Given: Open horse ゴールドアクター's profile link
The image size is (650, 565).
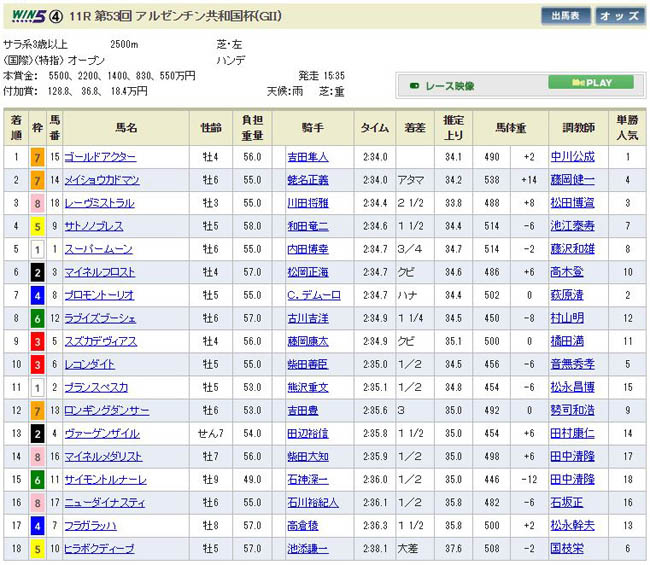Looking at the screenshot, I should pos(100,157).
